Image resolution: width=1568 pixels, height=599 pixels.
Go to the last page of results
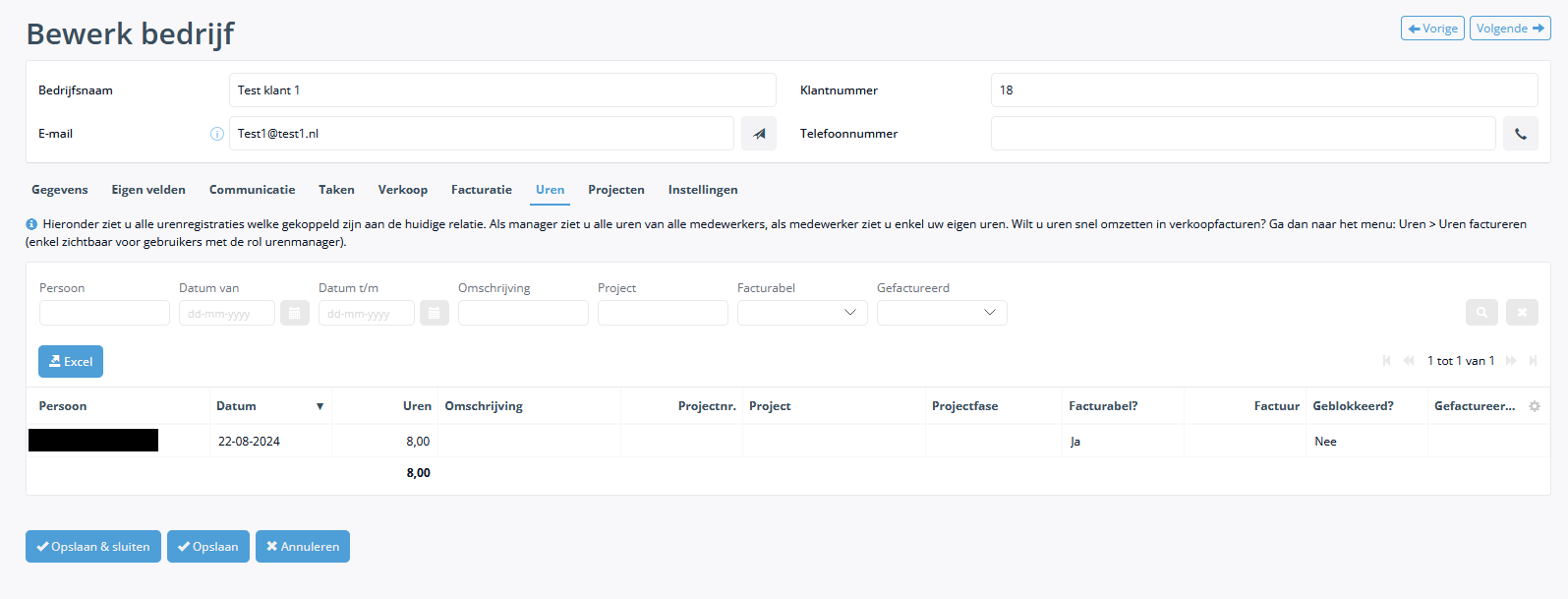[1533, 361]
